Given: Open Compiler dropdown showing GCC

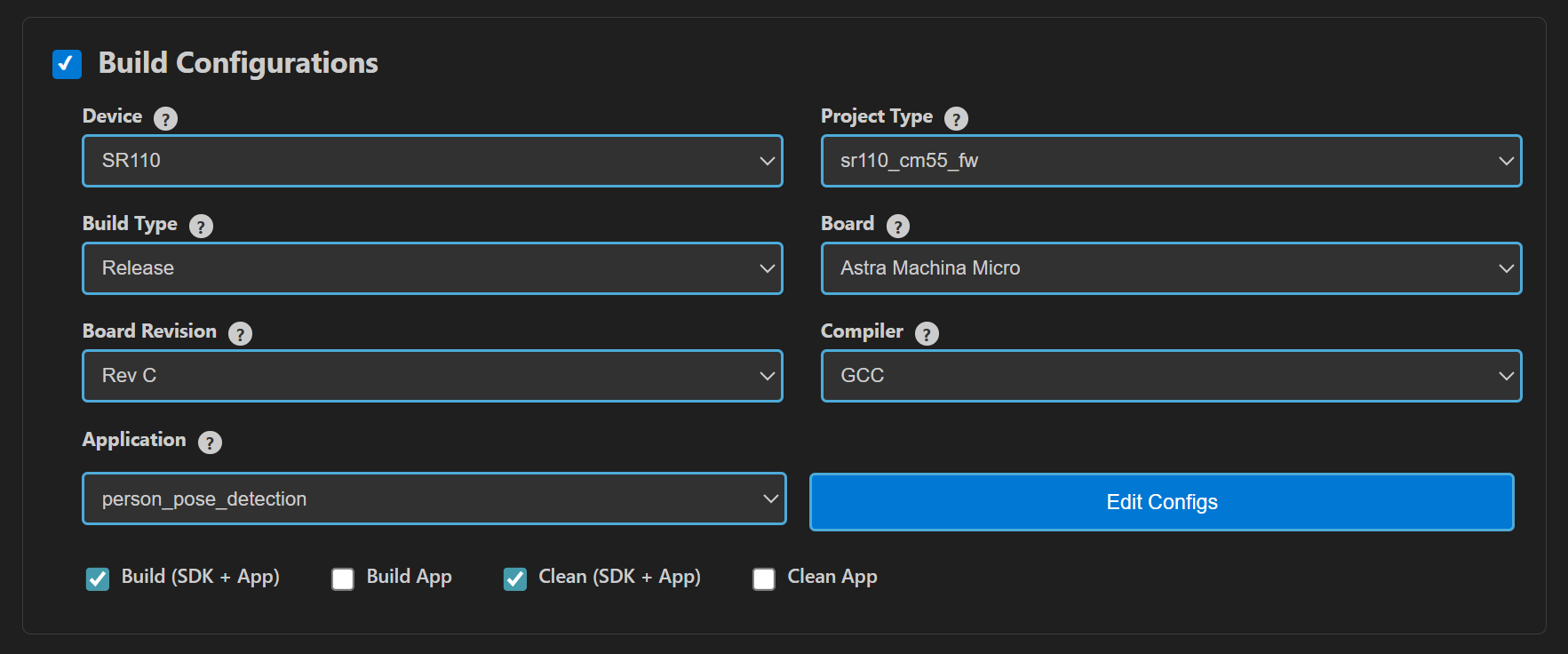Looking at the screenshot, I should point(1171,376).
